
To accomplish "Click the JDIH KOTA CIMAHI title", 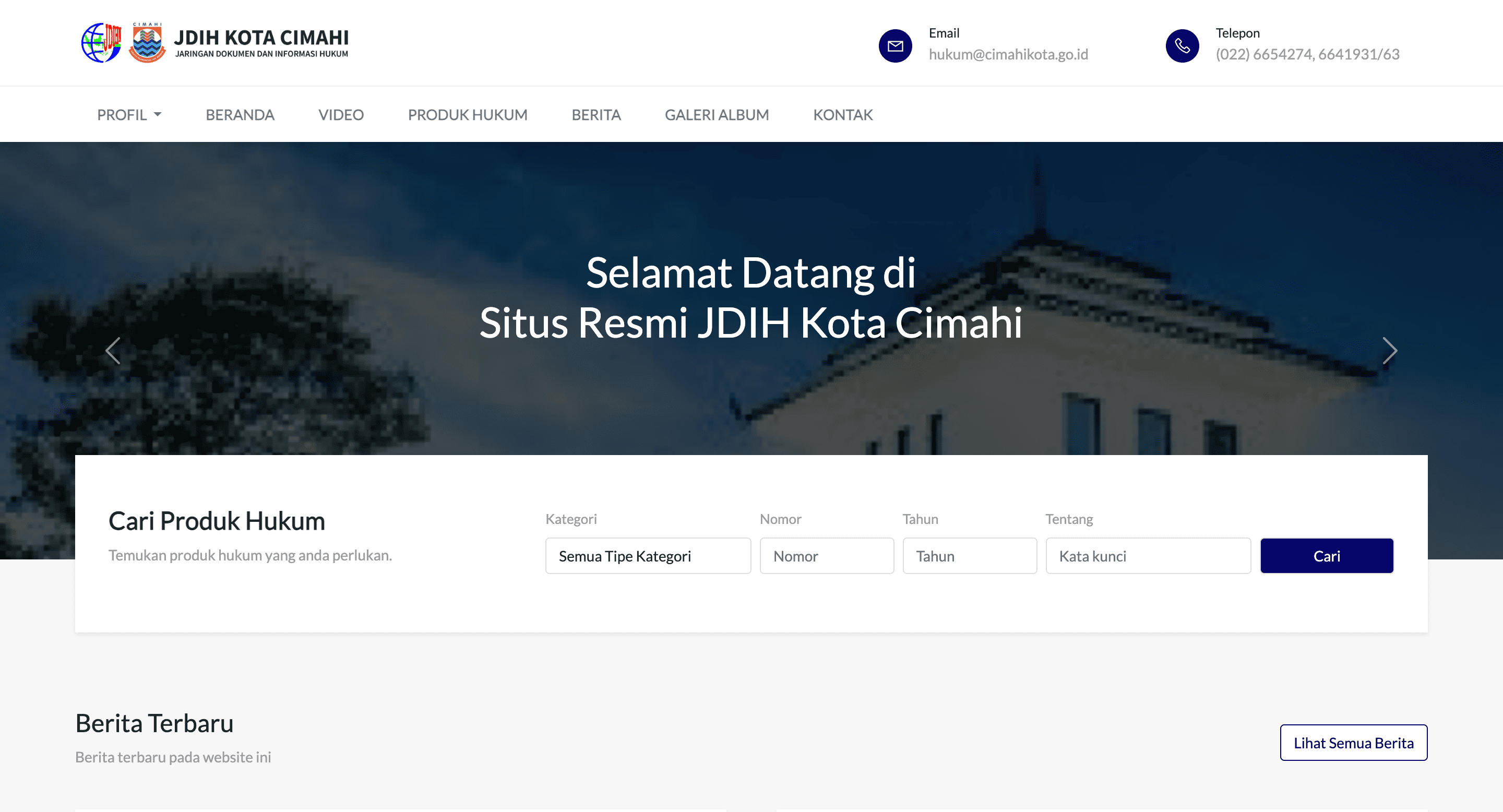I will pyautogui.click(x=261, y=38).
